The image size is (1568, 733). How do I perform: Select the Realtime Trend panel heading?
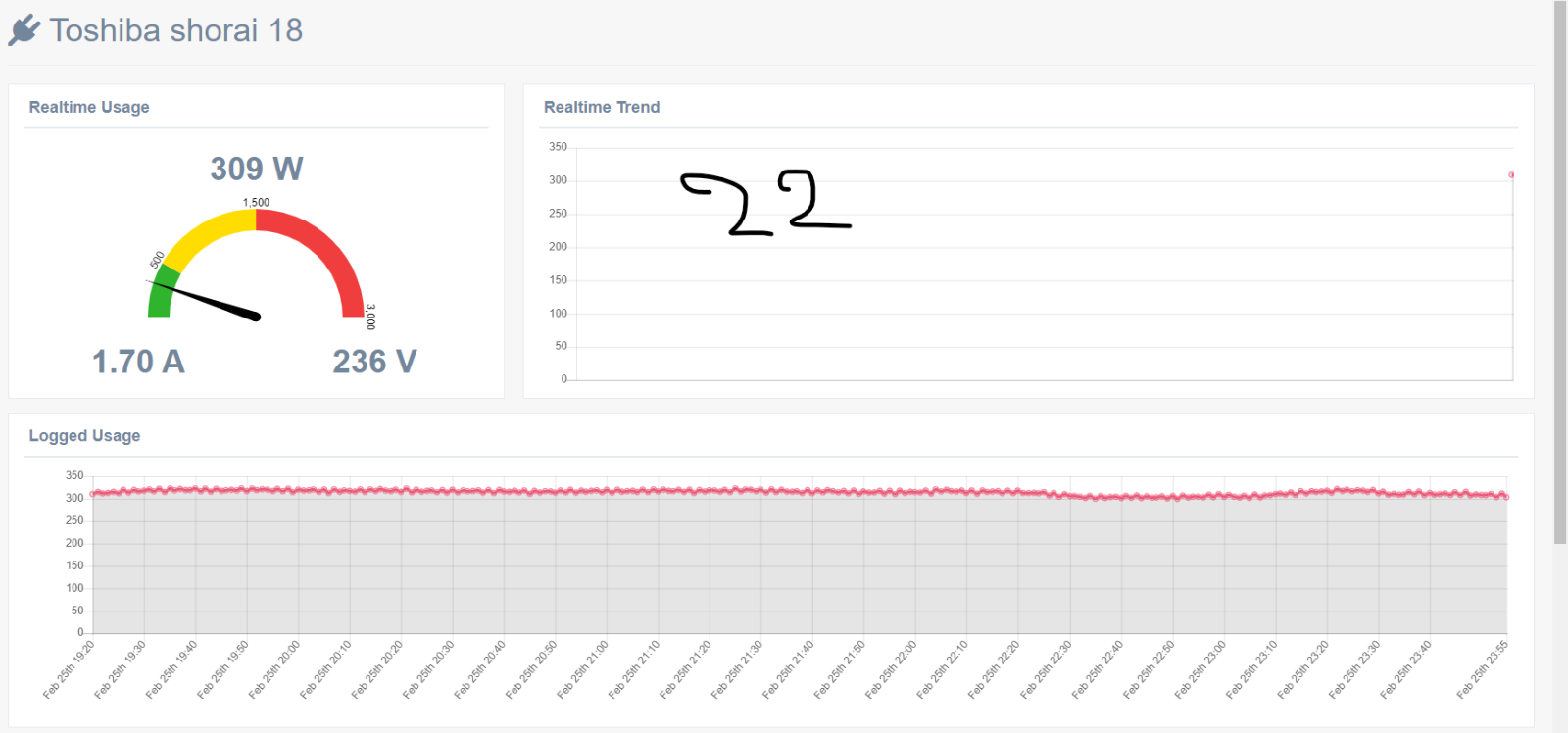tap(602, 107)
